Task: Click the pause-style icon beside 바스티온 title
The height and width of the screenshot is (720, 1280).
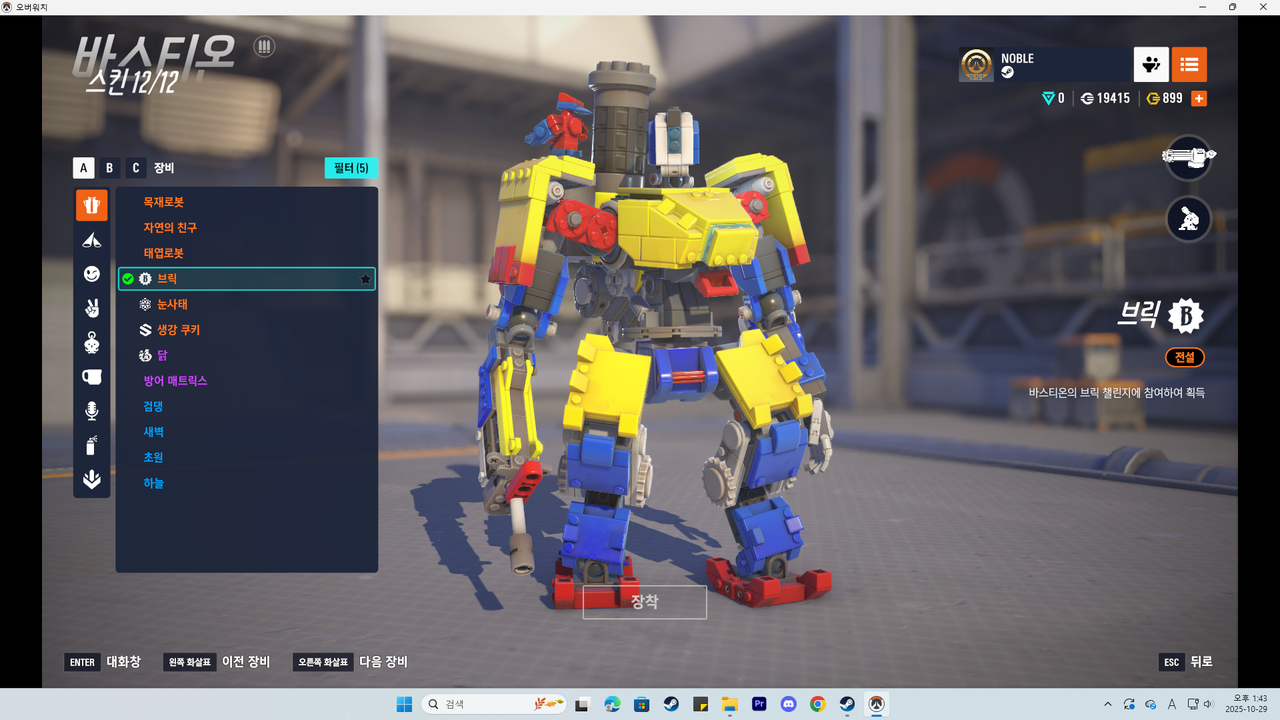Action: (x=264, y=46)
